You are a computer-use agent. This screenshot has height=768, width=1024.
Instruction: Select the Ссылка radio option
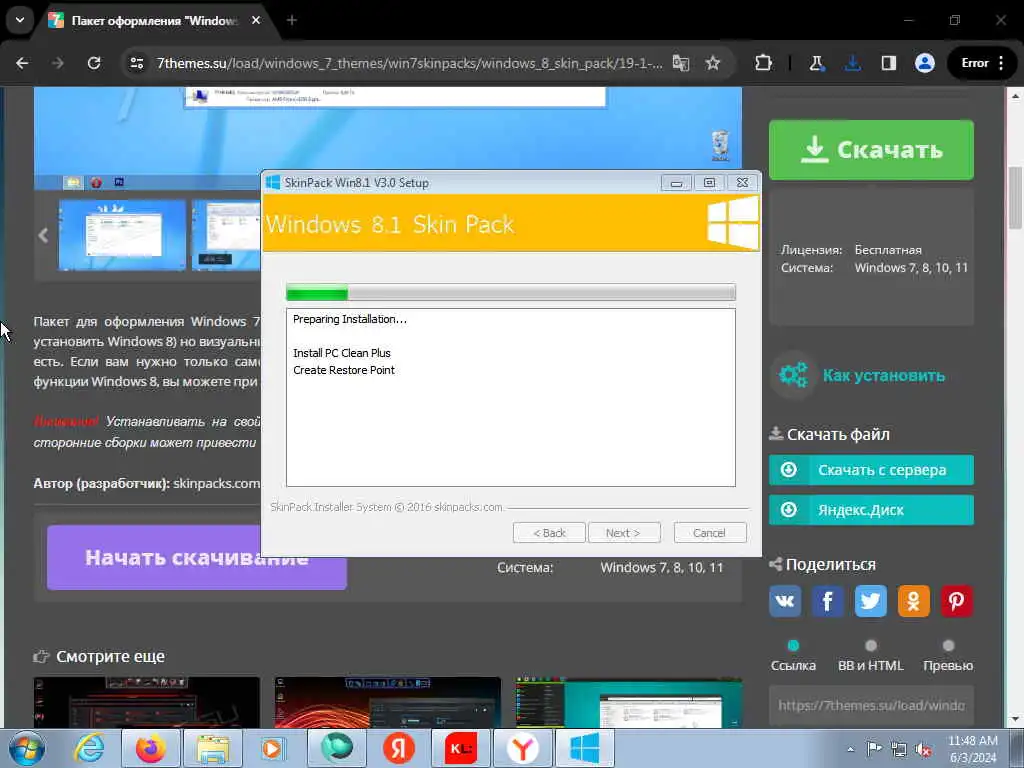click(793, 646)
